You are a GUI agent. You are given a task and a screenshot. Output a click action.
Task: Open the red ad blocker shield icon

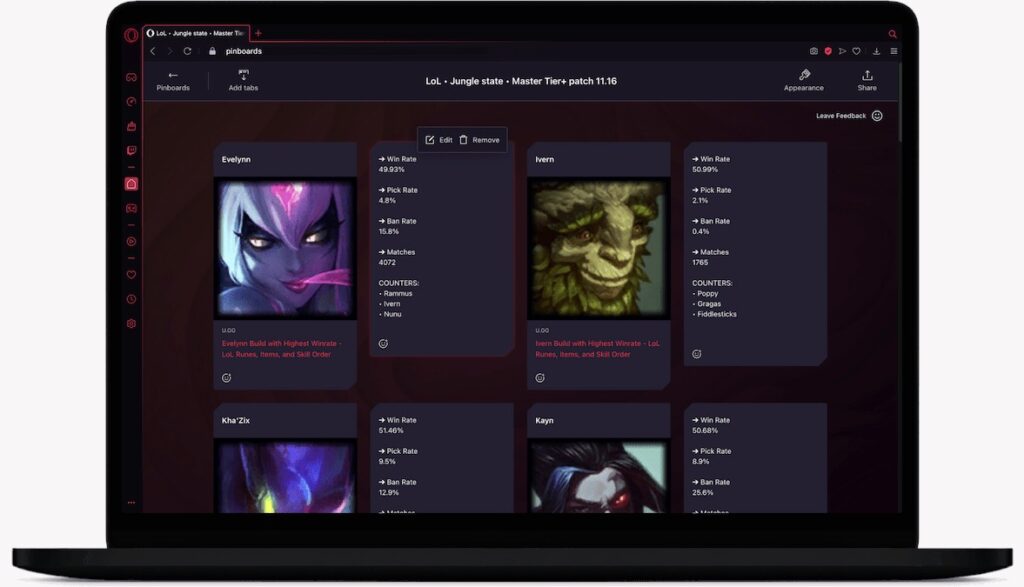pos(828,51)
